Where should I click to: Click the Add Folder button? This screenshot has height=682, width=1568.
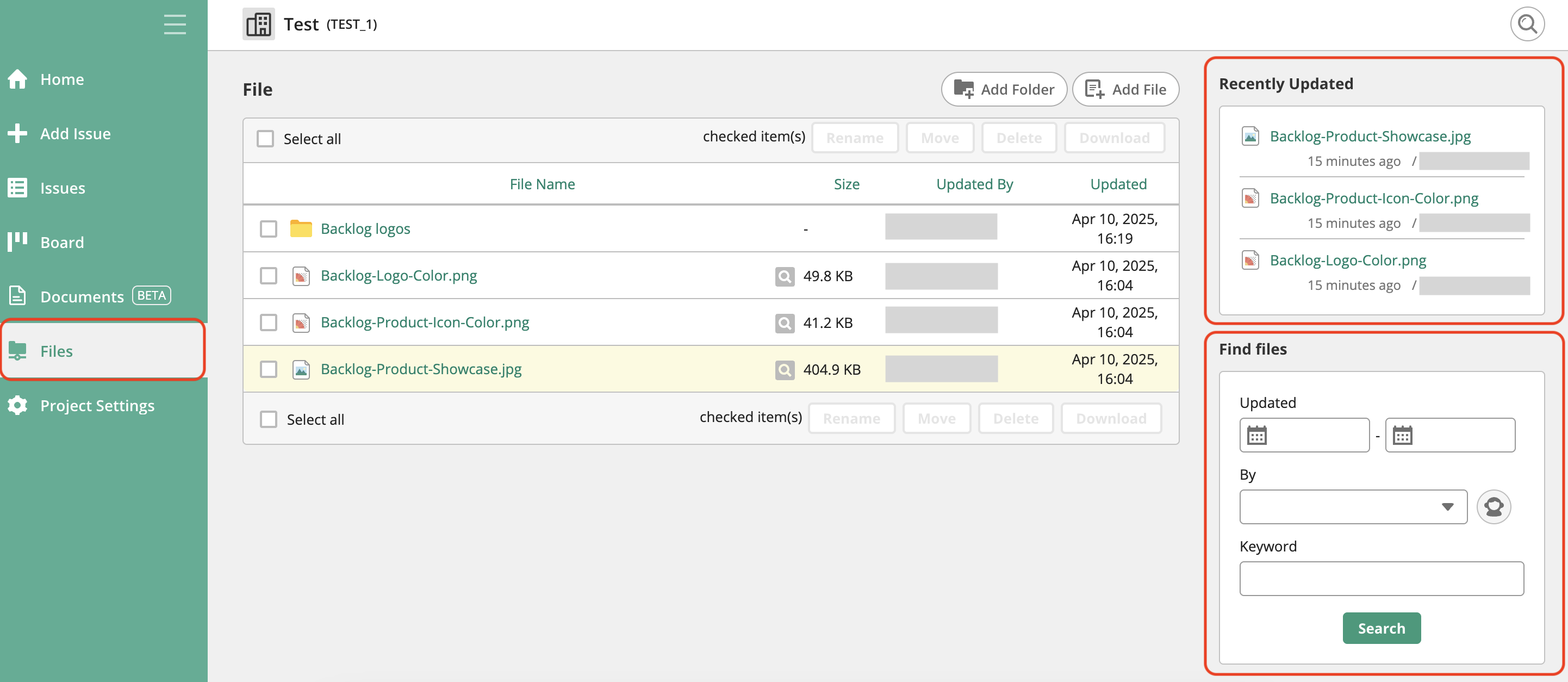[1004, 89]
